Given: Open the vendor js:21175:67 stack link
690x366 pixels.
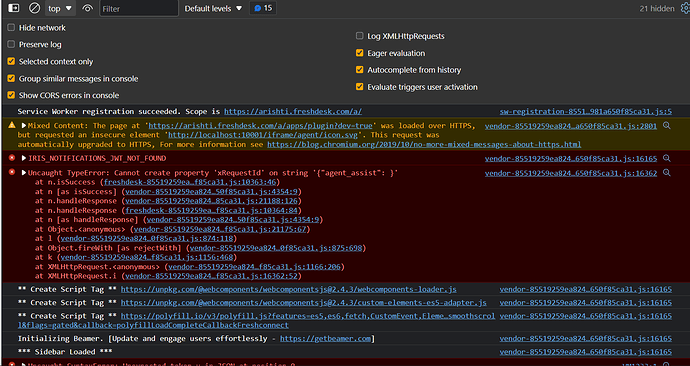Looking at the screenshot, I should [x=220, y=229].
